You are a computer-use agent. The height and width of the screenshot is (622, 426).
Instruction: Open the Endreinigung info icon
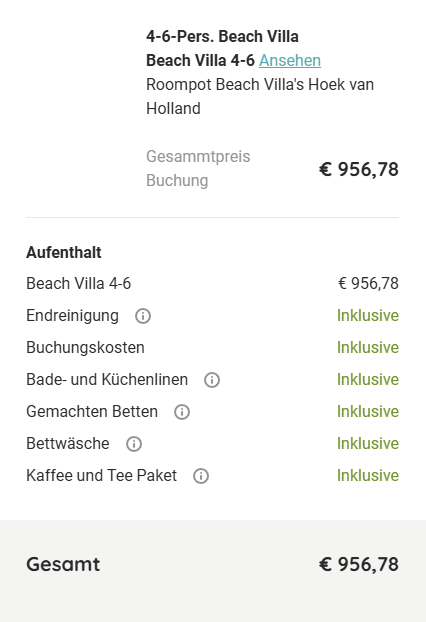point(143,316)
